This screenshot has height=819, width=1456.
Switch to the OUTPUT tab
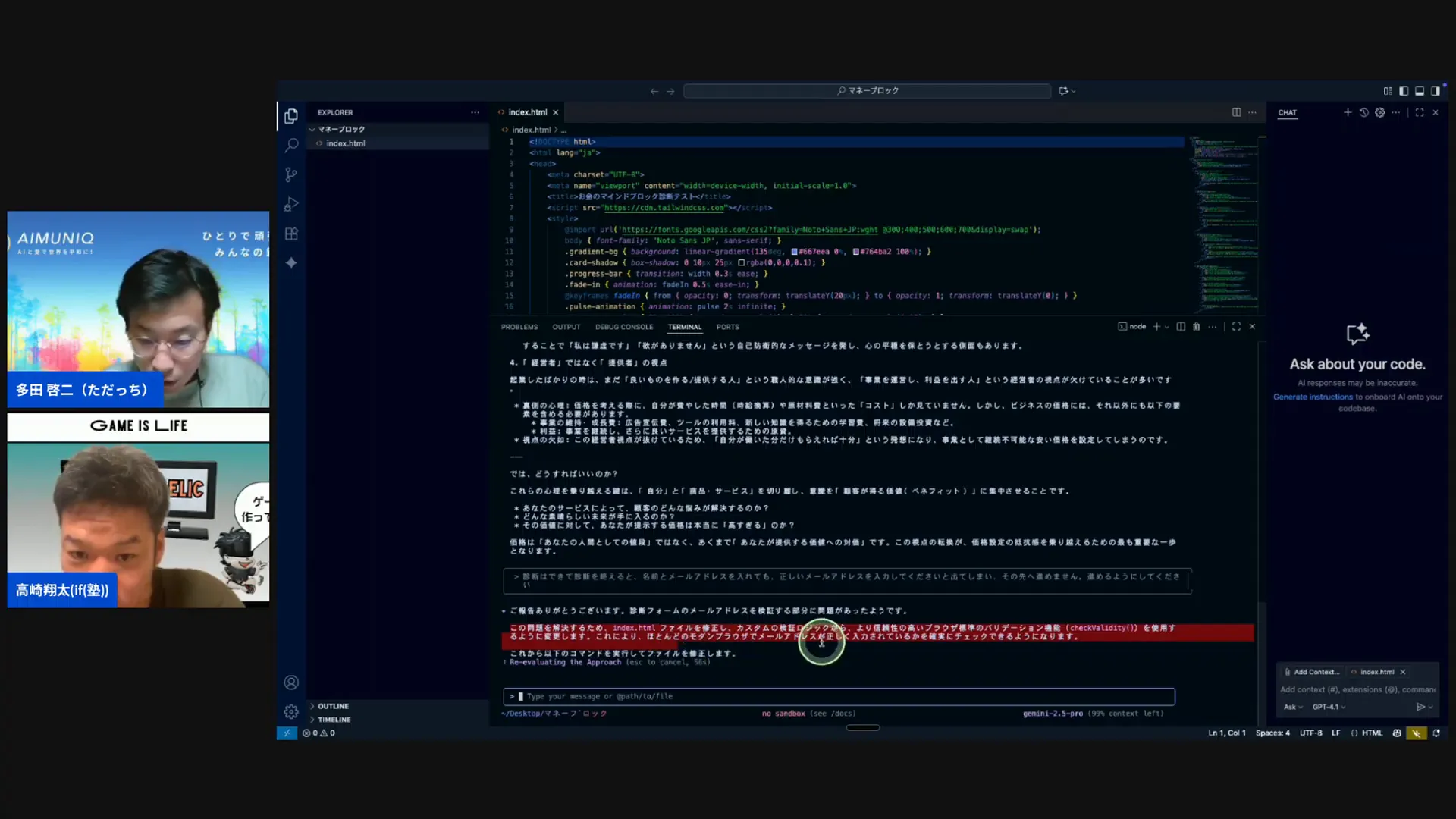click(x=566, y=327)
